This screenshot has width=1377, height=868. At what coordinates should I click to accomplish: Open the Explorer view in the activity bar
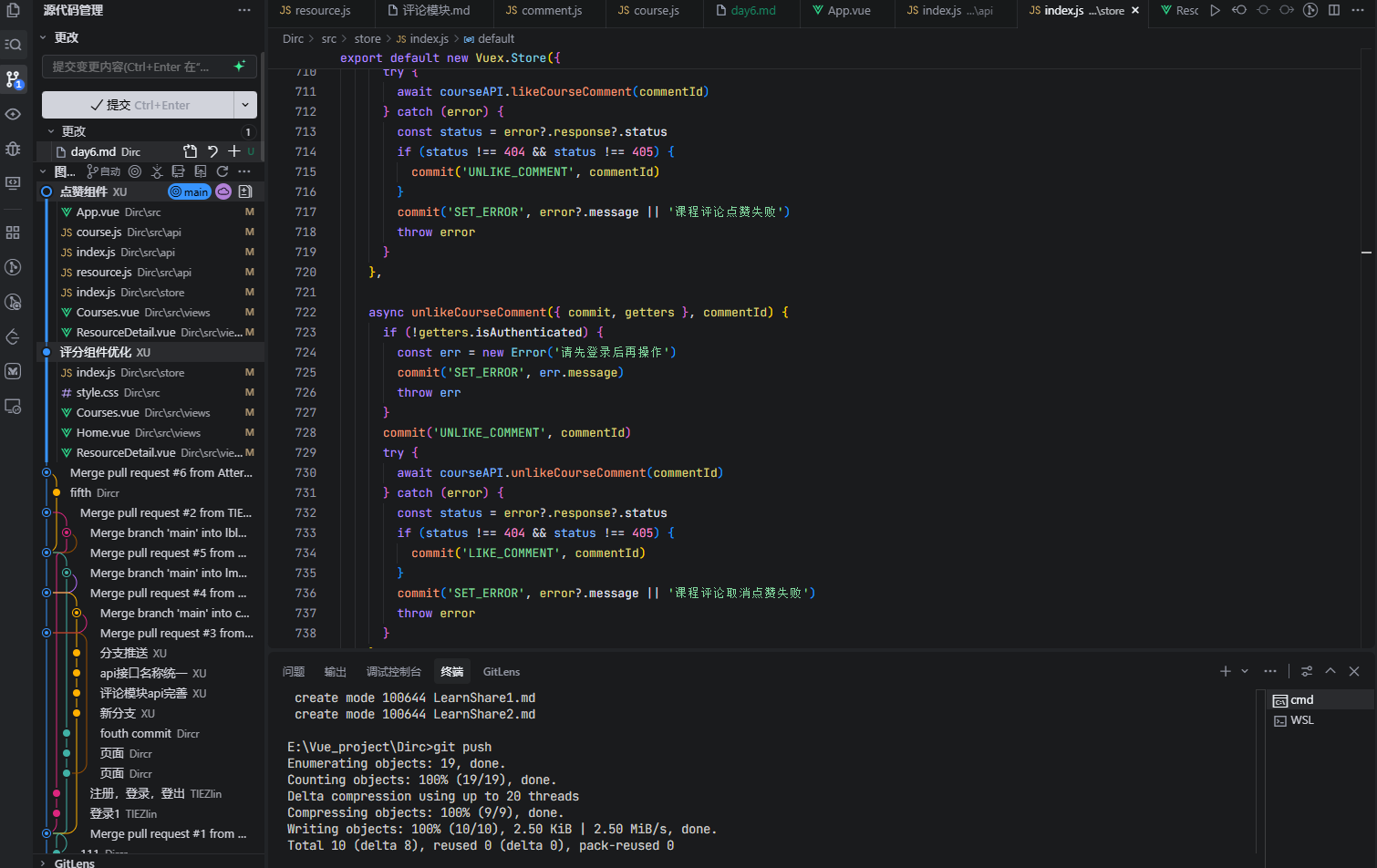pyautogui.click(x=13, y=11)
